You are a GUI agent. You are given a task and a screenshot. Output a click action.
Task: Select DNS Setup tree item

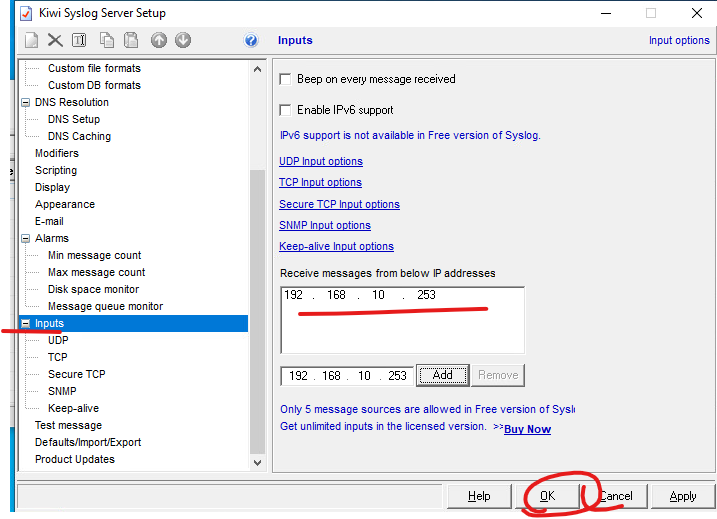tap(74, 119)
